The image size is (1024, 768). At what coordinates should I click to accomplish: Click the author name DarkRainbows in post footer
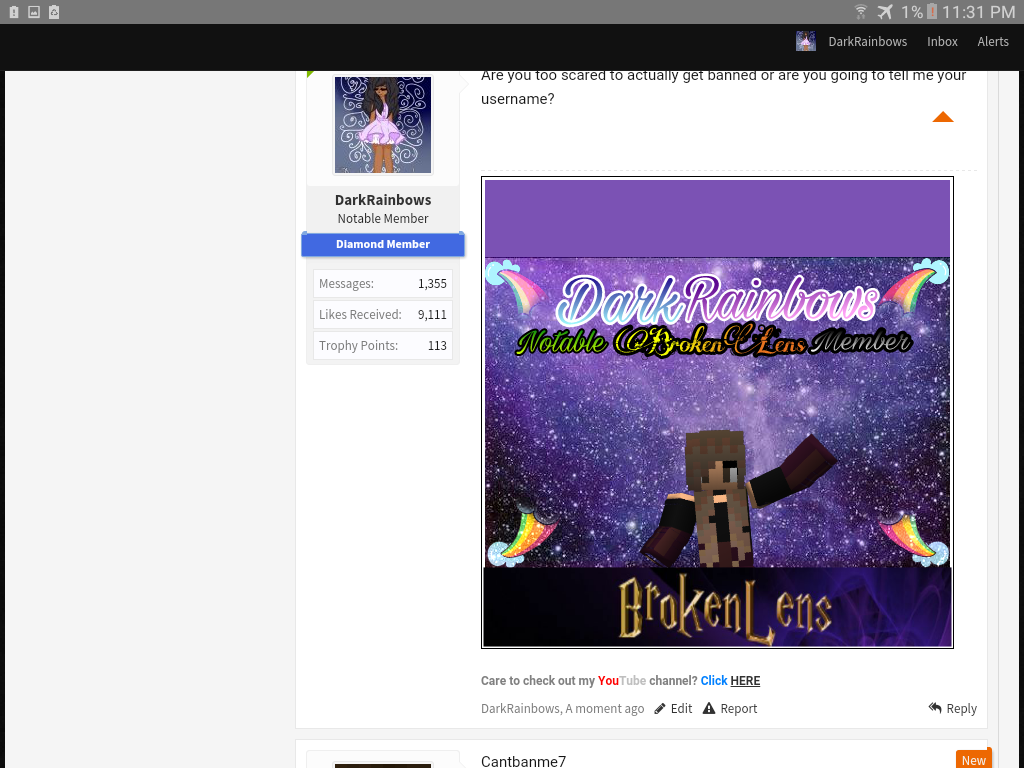pos(520,709)
